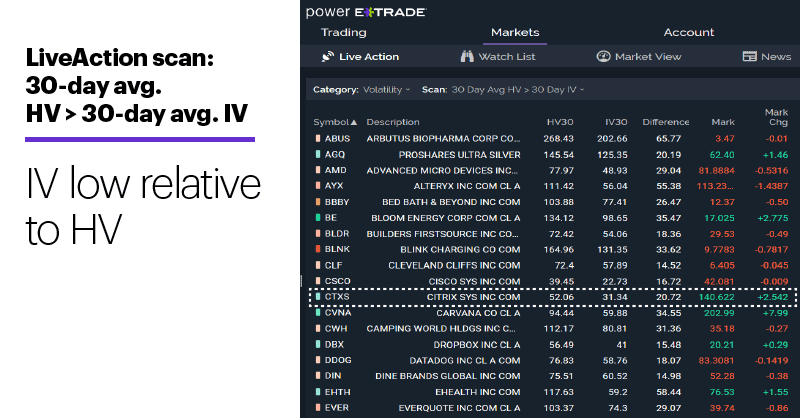Image resolution: width=800 pixels, height=418 pixels.
Task: Click the Live Action satellite icon
Action: tap(328, 57)
